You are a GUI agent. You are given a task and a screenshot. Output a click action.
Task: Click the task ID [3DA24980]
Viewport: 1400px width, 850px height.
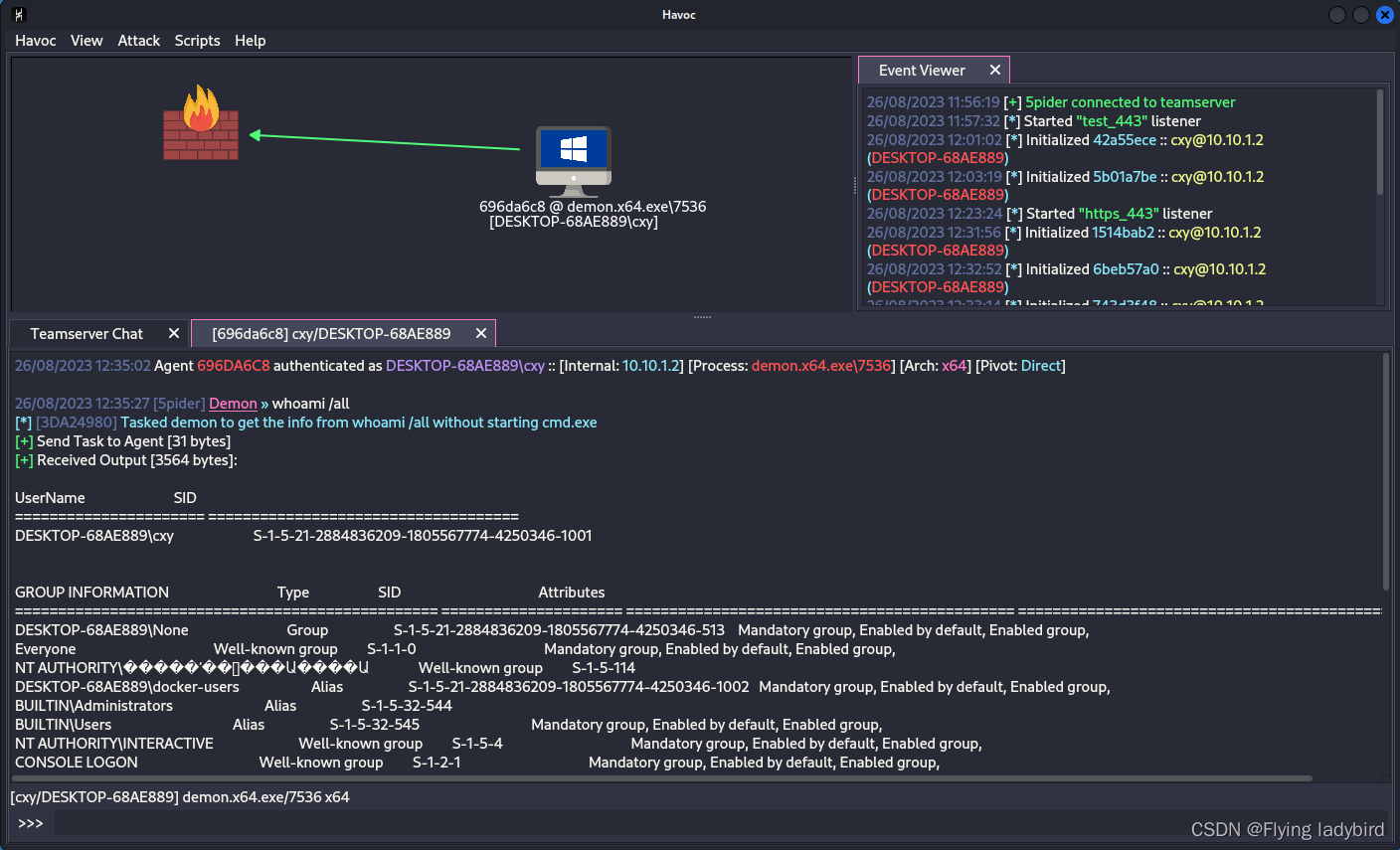pyautogui.click(x=77, y=423)
